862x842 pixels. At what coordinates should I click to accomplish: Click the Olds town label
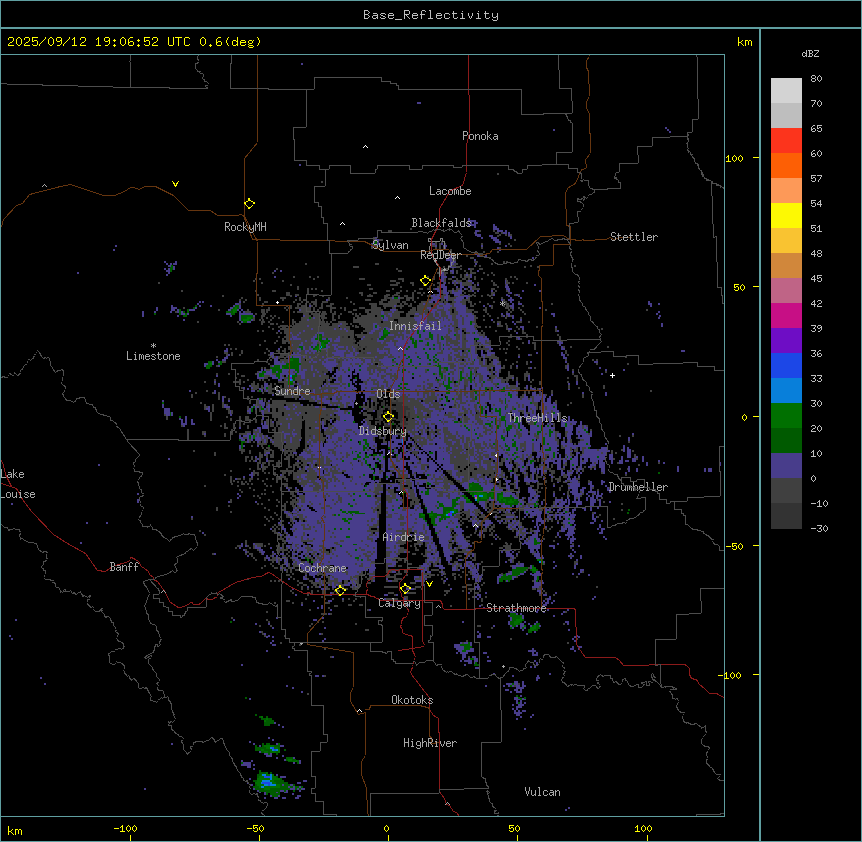click(x=388, y=394)
